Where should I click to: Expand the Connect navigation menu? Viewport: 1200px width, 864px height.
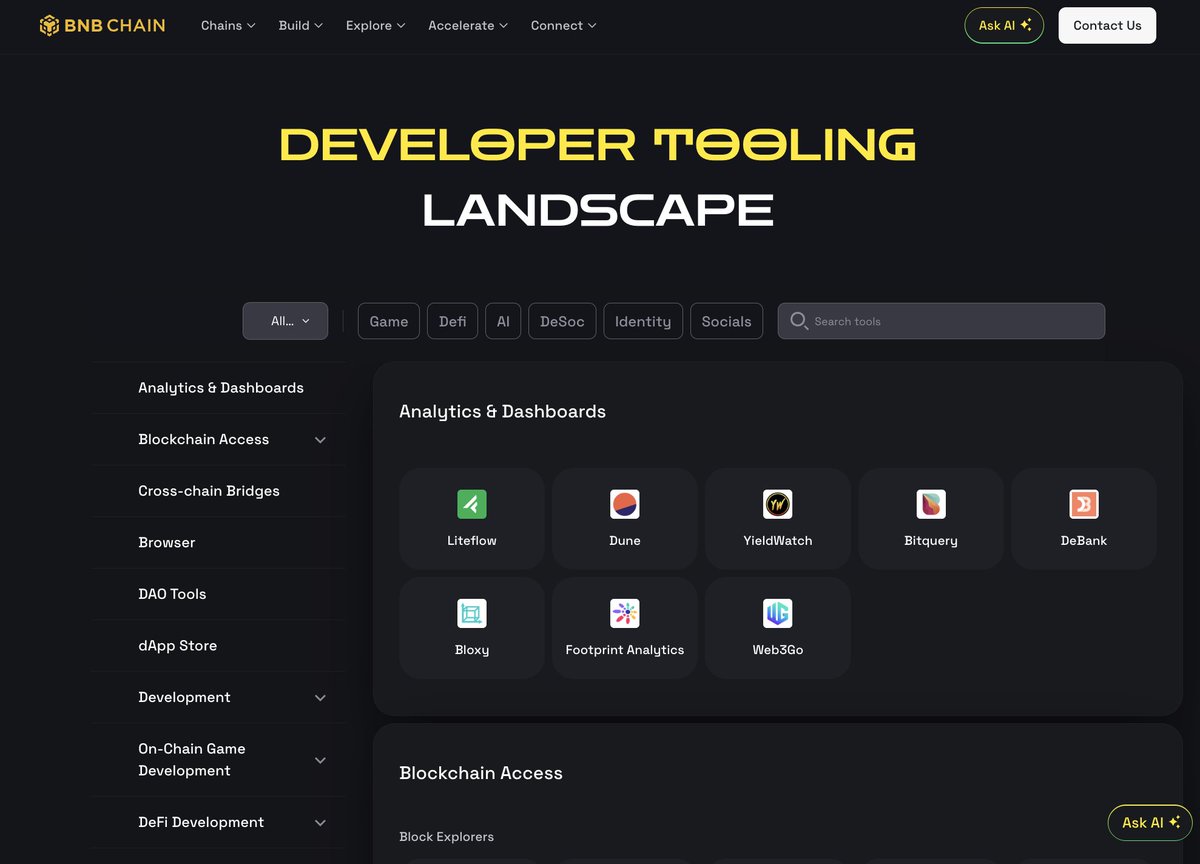coord(564,25)
